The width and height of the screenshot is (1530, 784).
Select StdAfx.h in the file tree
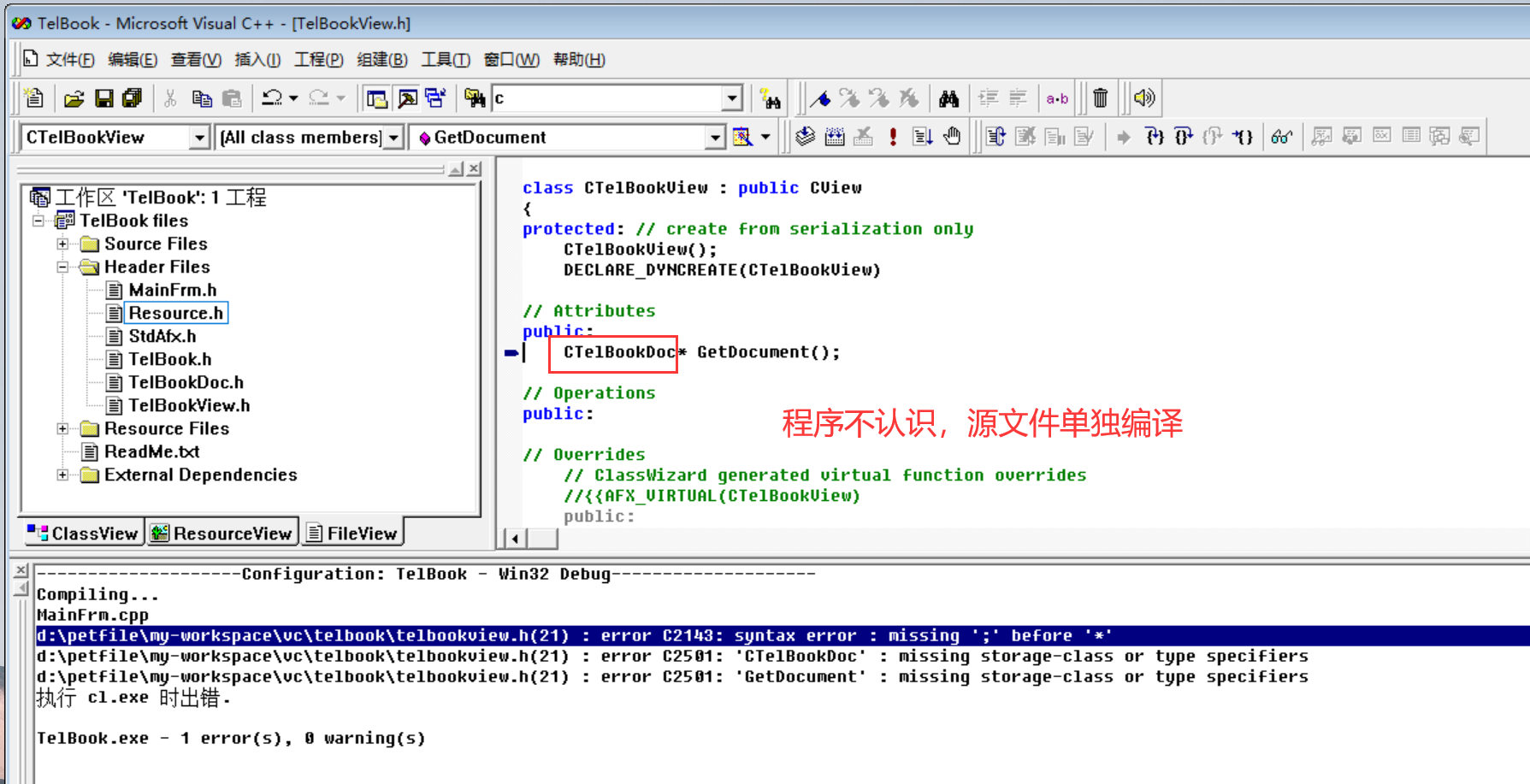[162, 336]
